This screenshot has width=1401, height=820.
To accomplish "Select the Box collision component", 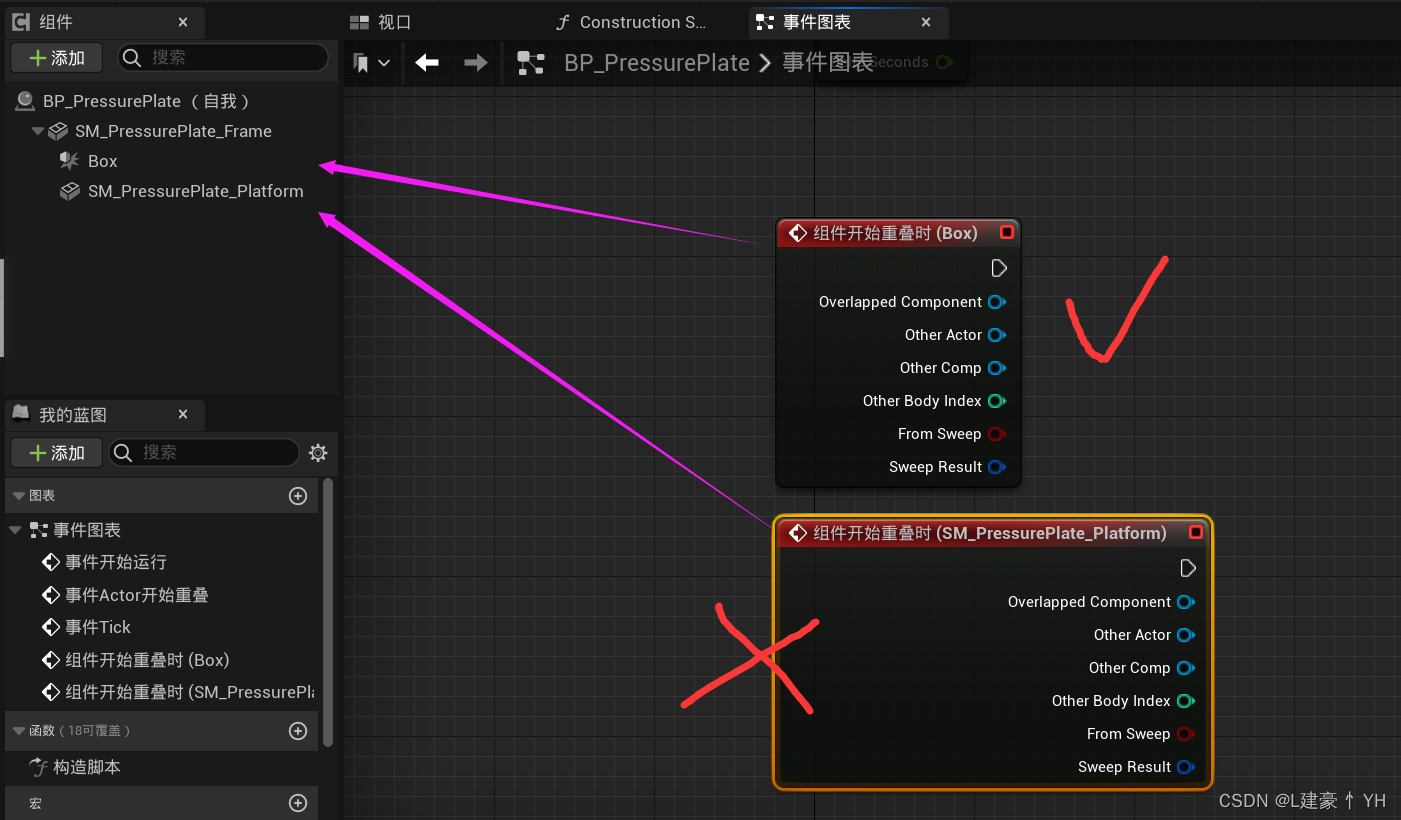I will click(x=102, y=161).
